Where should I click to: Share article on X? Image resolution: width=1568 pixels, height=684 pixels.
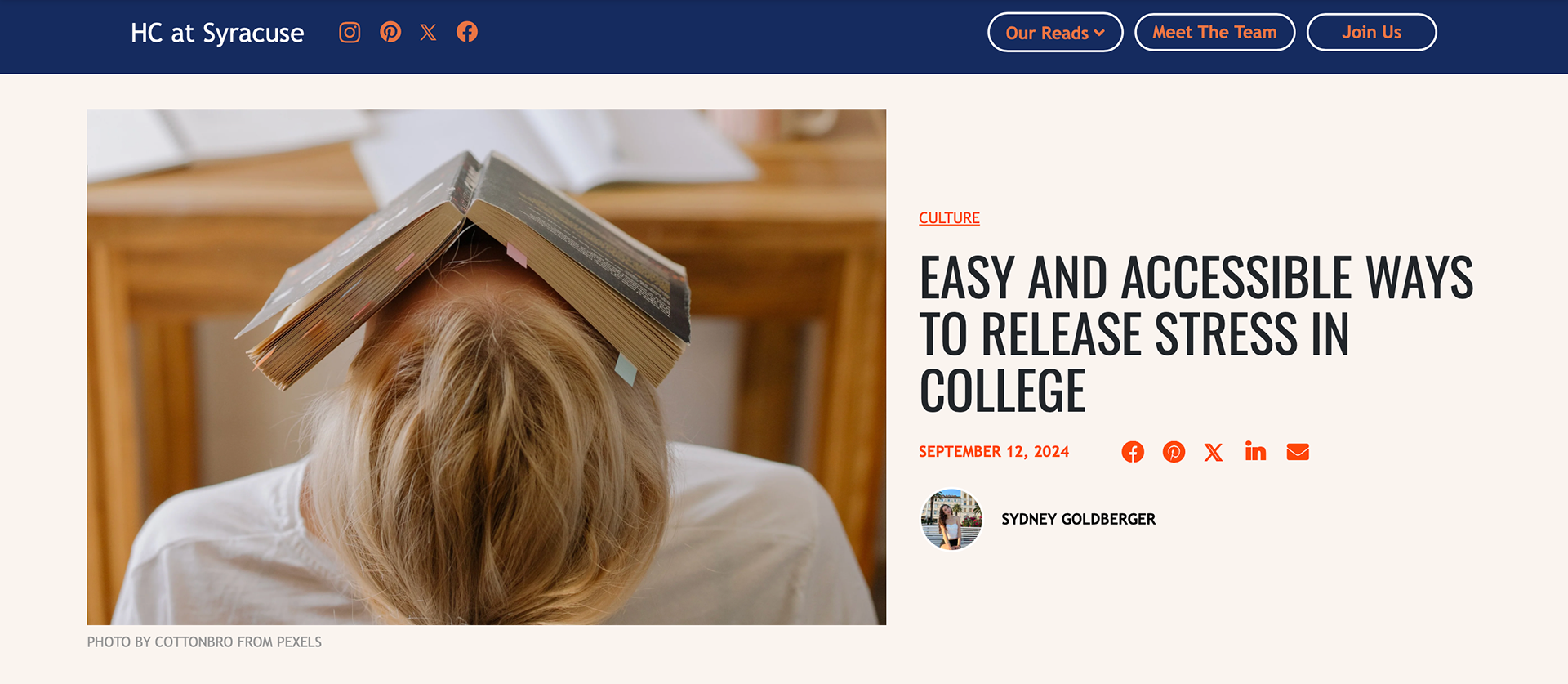[x=1214, y=452]
